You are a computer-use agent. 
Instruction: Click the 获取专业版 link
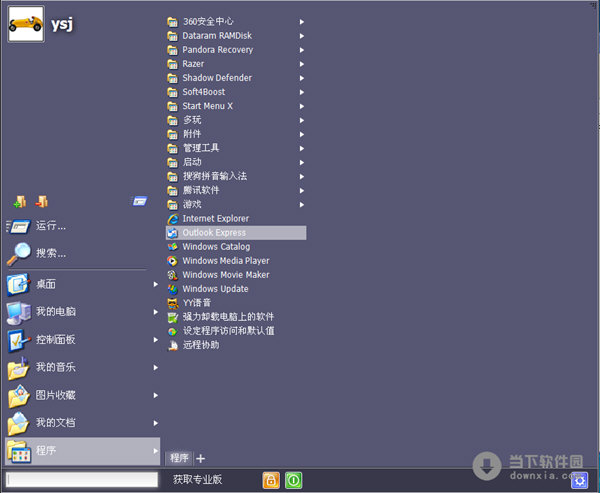(x=197, y=479)
